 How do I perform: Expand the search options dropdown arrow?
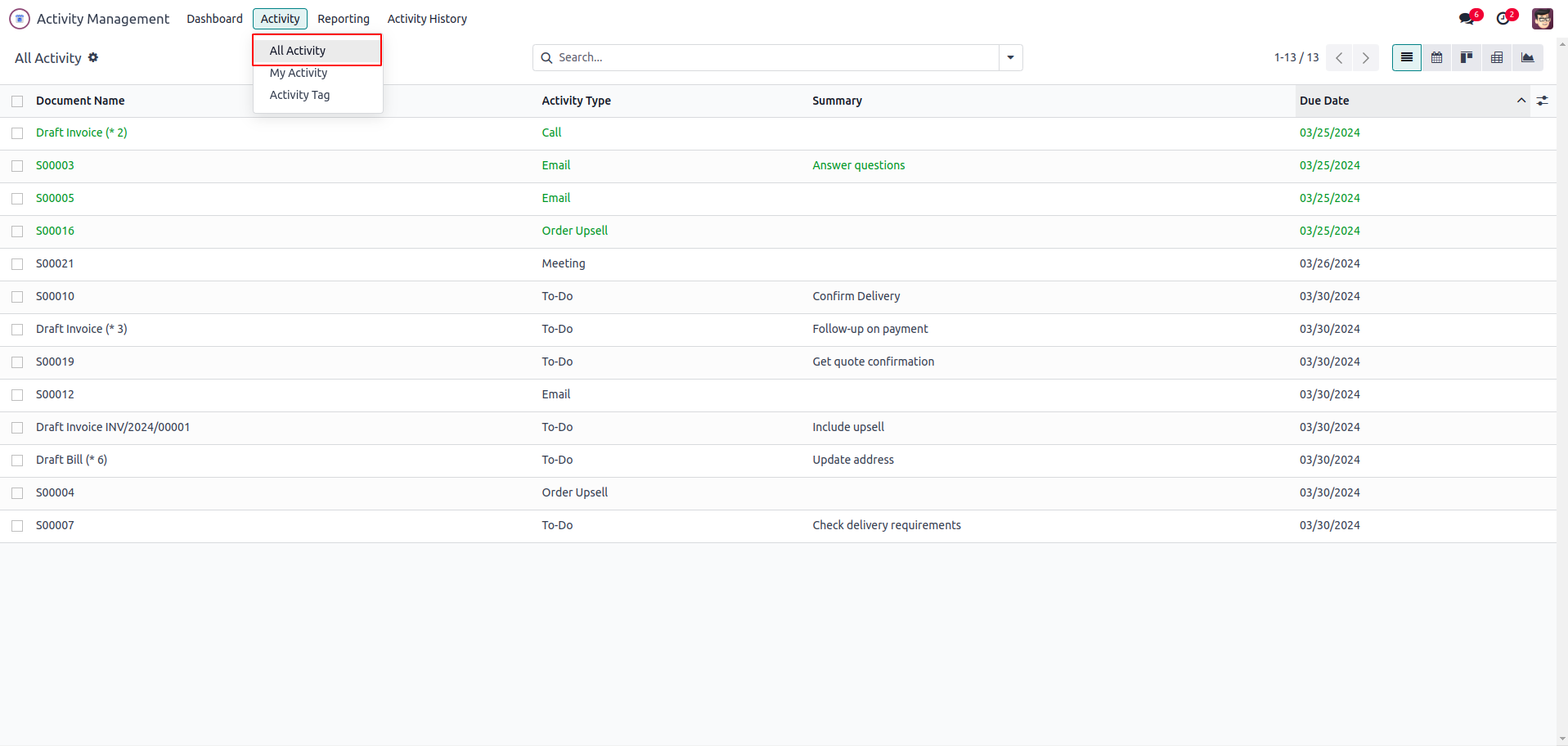pyautogui.click(x=1010, y=57)
